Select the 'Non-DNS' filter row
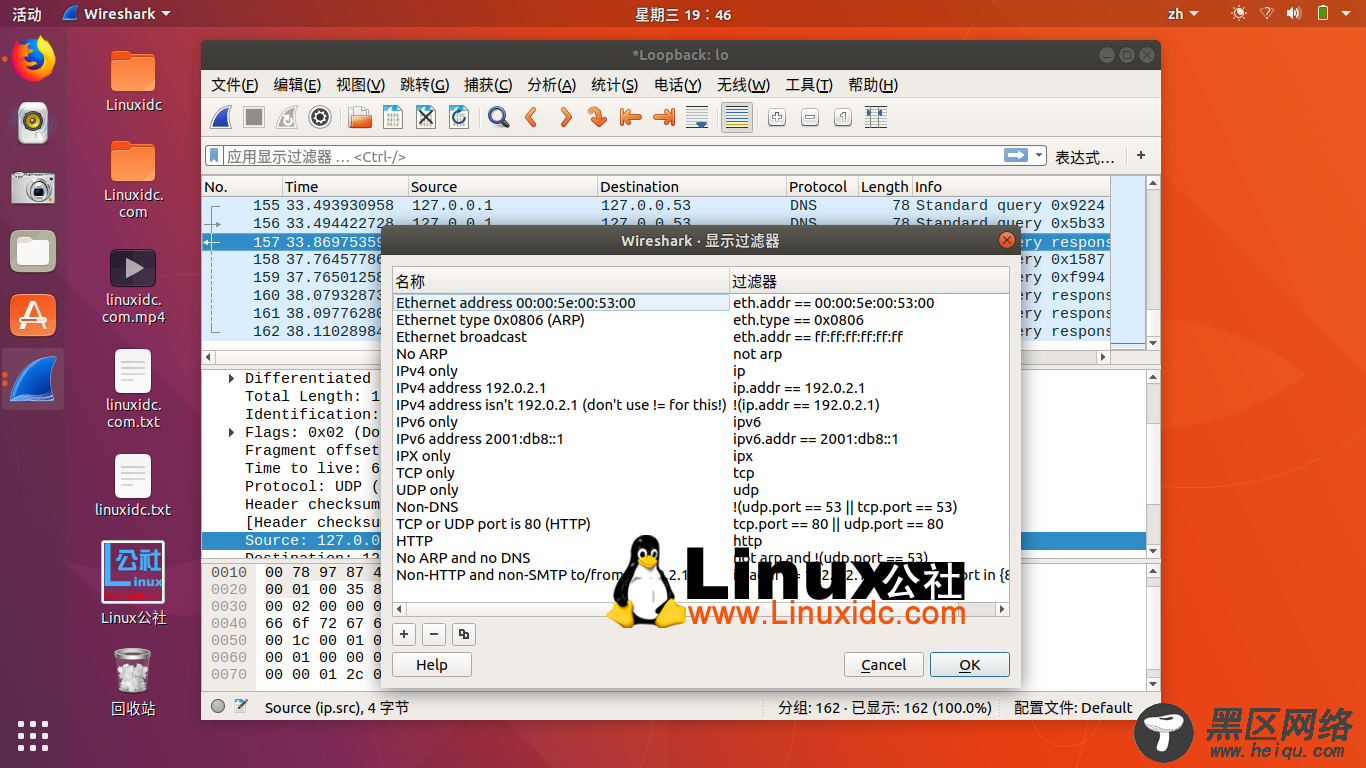This screenshot has width=1366, height=768. pos(701,507)
